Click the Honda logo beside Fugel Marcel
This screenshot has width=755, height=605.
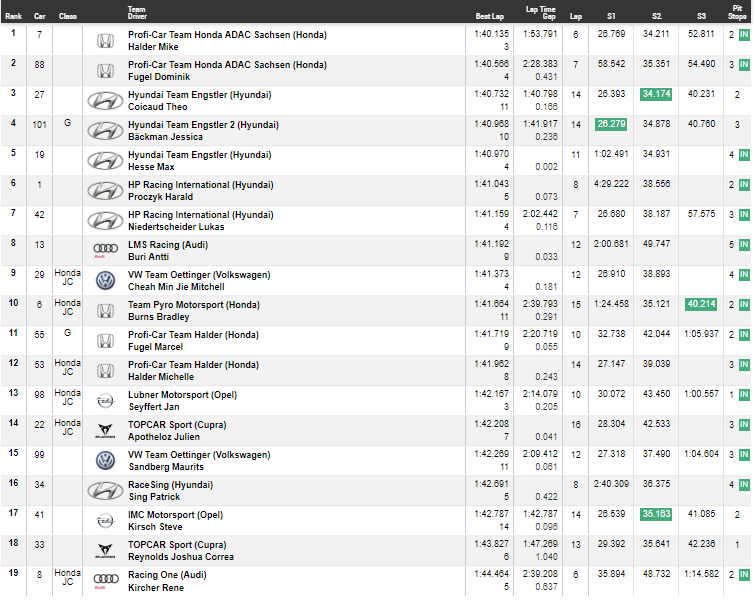point(105,341)
